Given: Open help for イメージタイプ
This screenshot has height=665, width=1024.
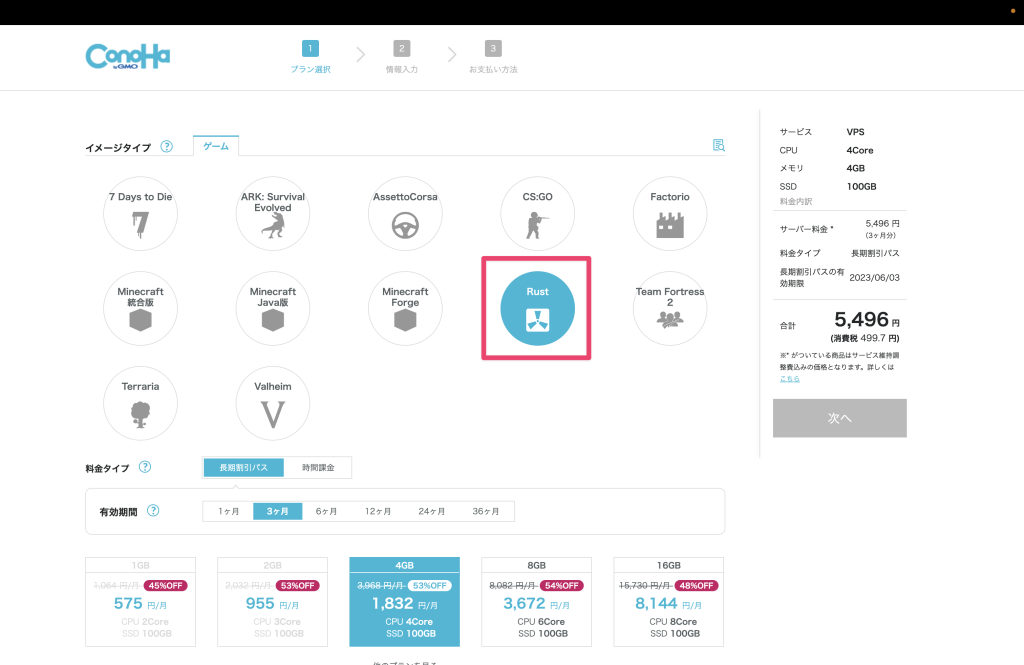Looking at the screenshot, I should 167,146.
